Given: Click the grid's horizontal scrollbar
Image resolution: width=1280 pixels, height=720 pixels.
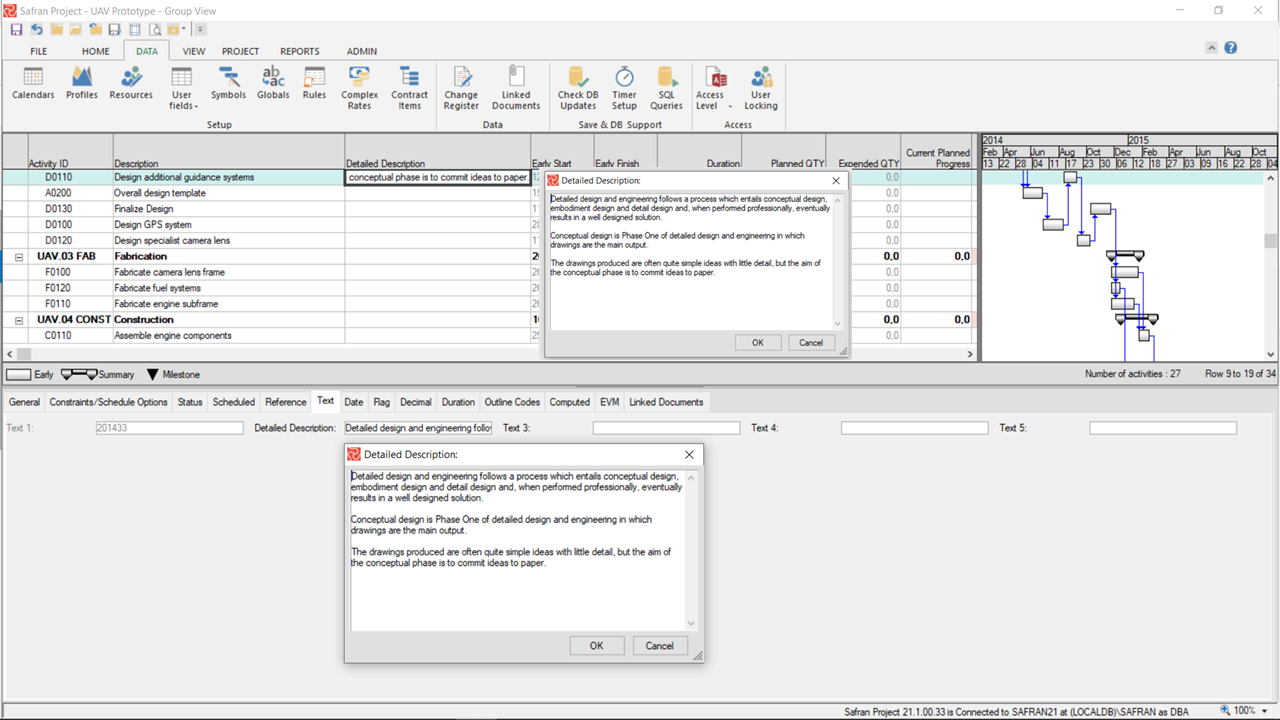Looking at the screenshot, I should click(488, 354).
